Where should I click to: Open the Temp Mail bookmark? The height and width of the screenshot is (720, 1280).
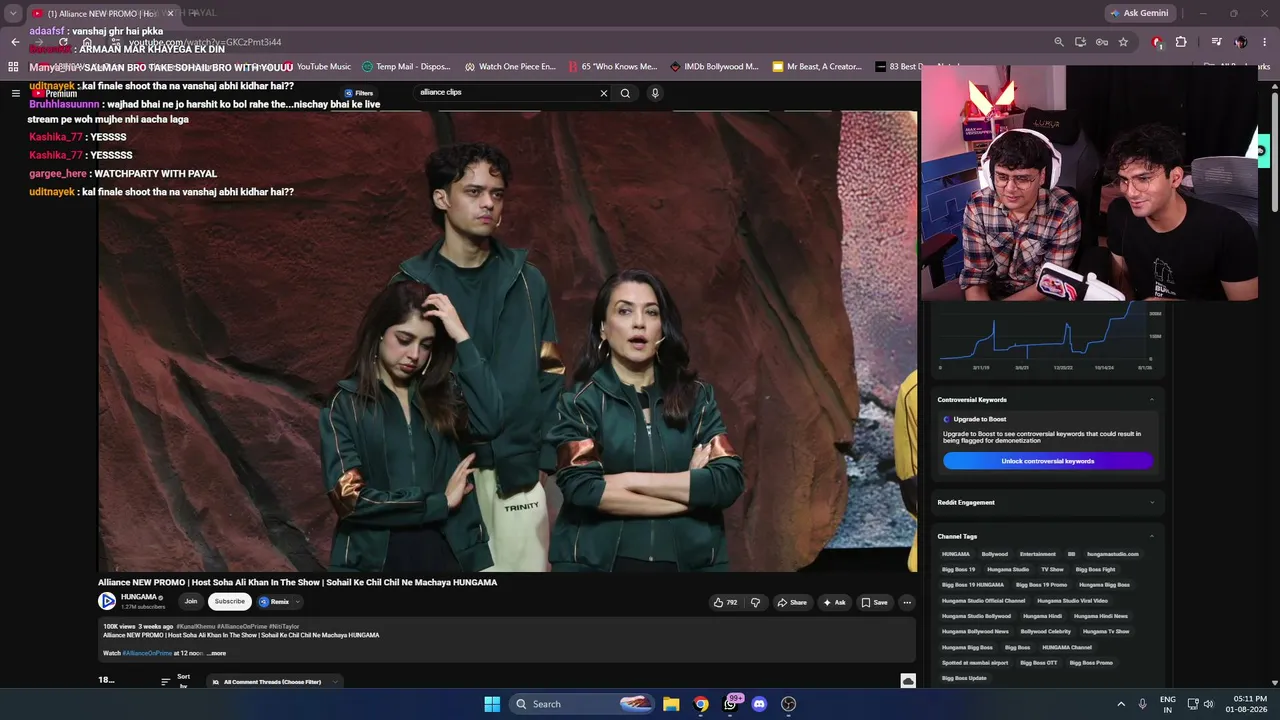point(406,67)
